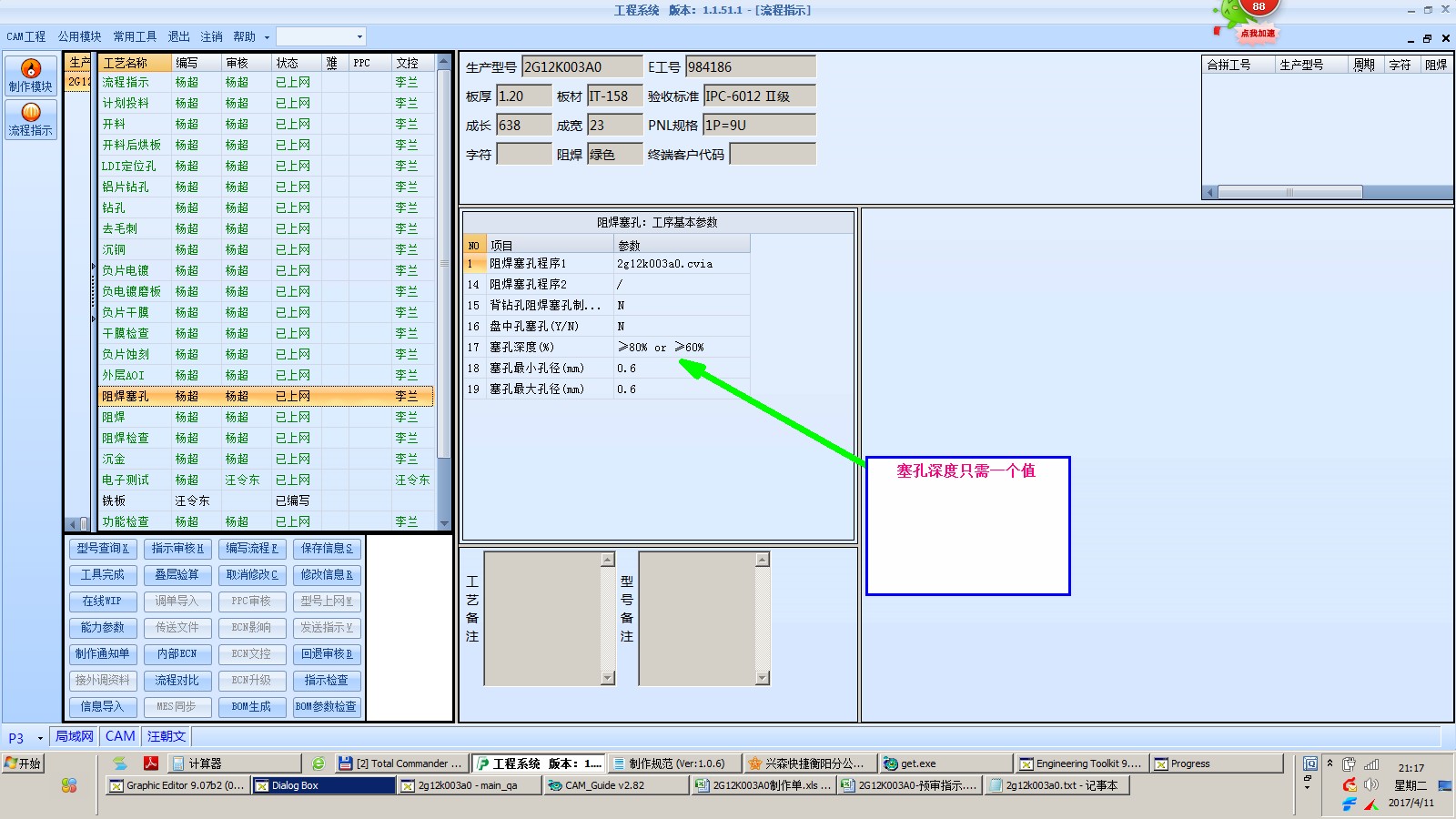Select 塞孔深度(%) parameter row
Viewport: 1456px width, 819px height.
tap(607, 347)
